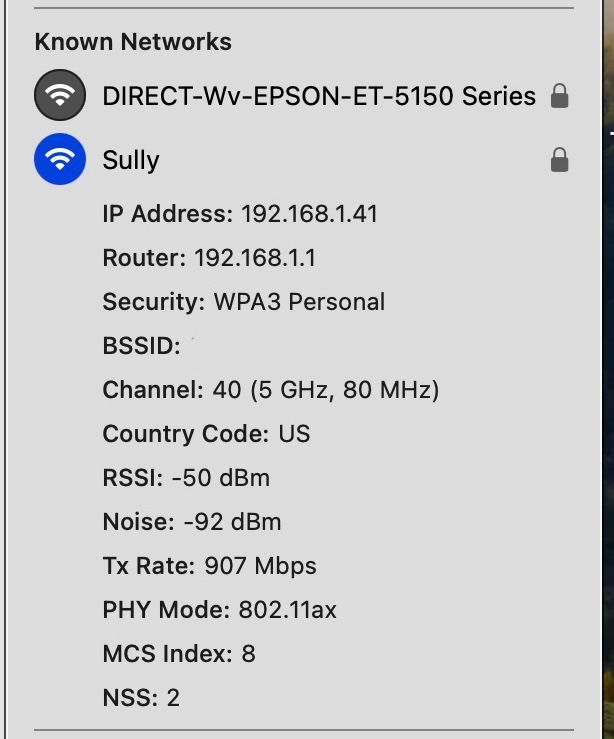
Task: Click the IP Address 192.168.1.41 row
Action: 240,214
